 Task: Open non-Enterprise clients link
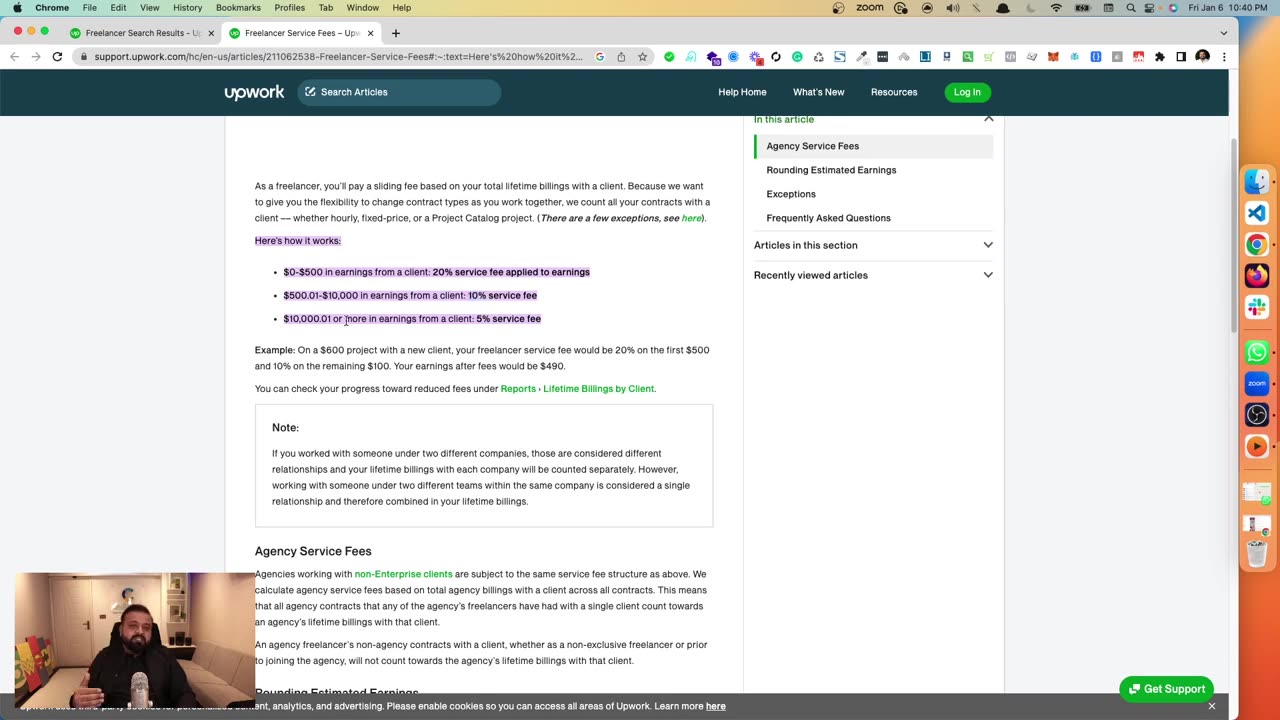click(x=403, y=574)
